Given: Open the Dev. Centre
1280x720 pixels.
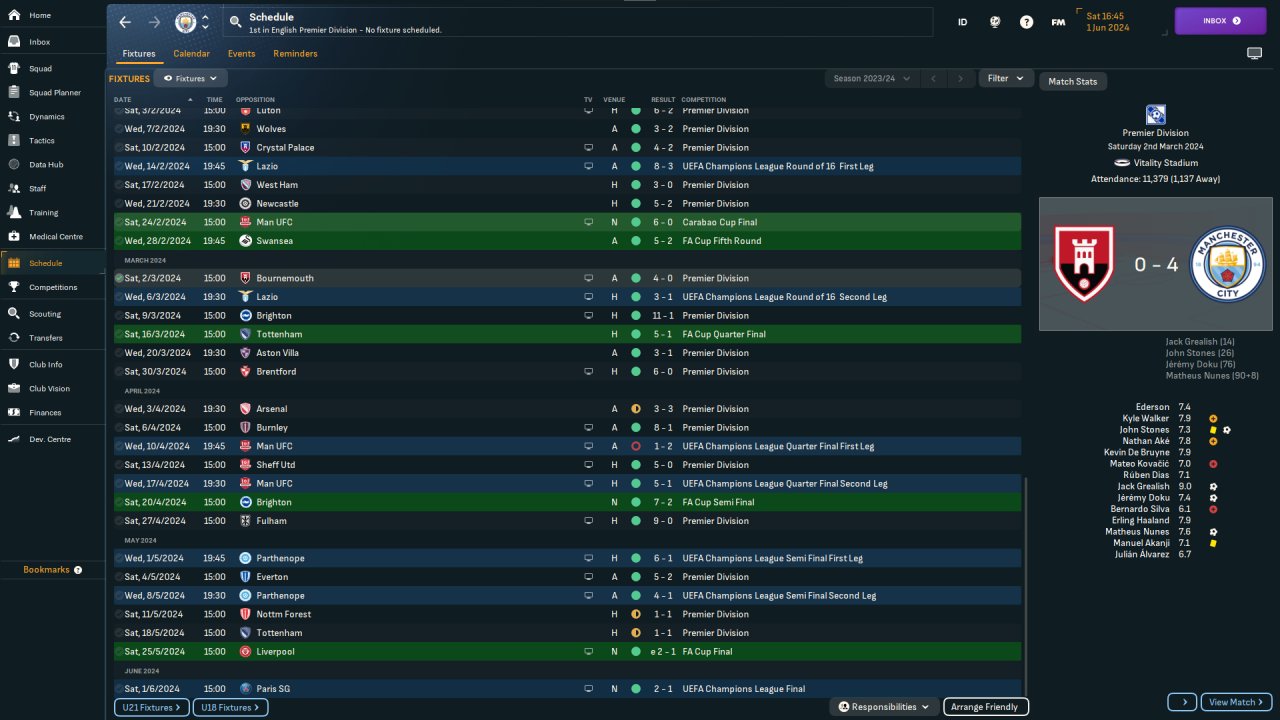Looking at the screenshot, I should click(49, 439).
